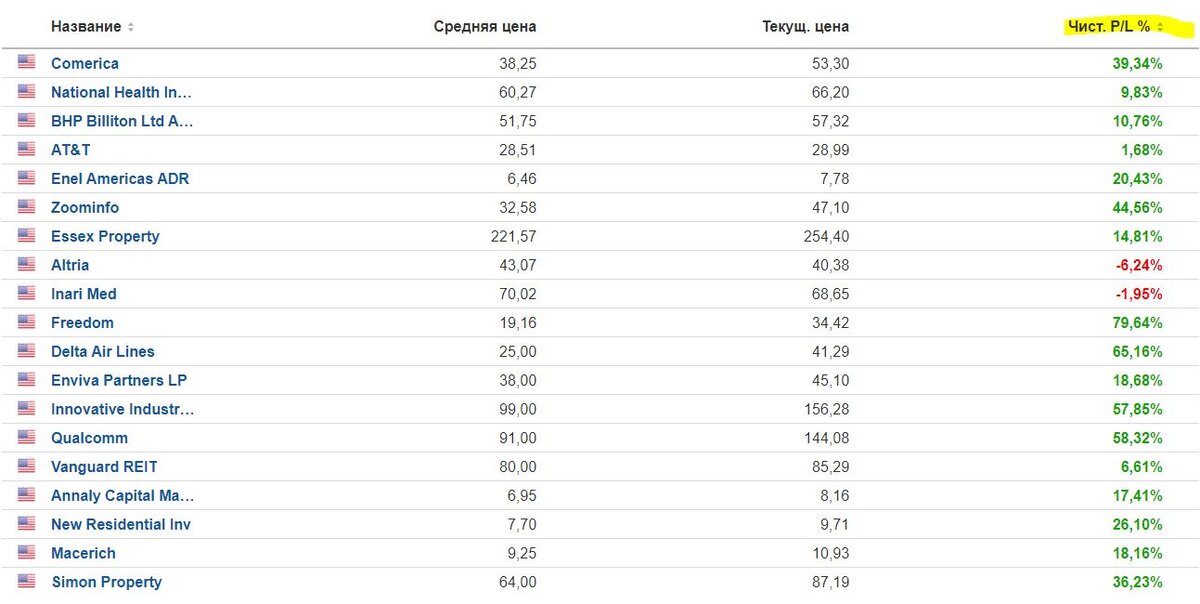Open the Delta Air Lines stock link
This screenshot has width=1200, height=604.
pyautogui.click(x=102, y=351)
